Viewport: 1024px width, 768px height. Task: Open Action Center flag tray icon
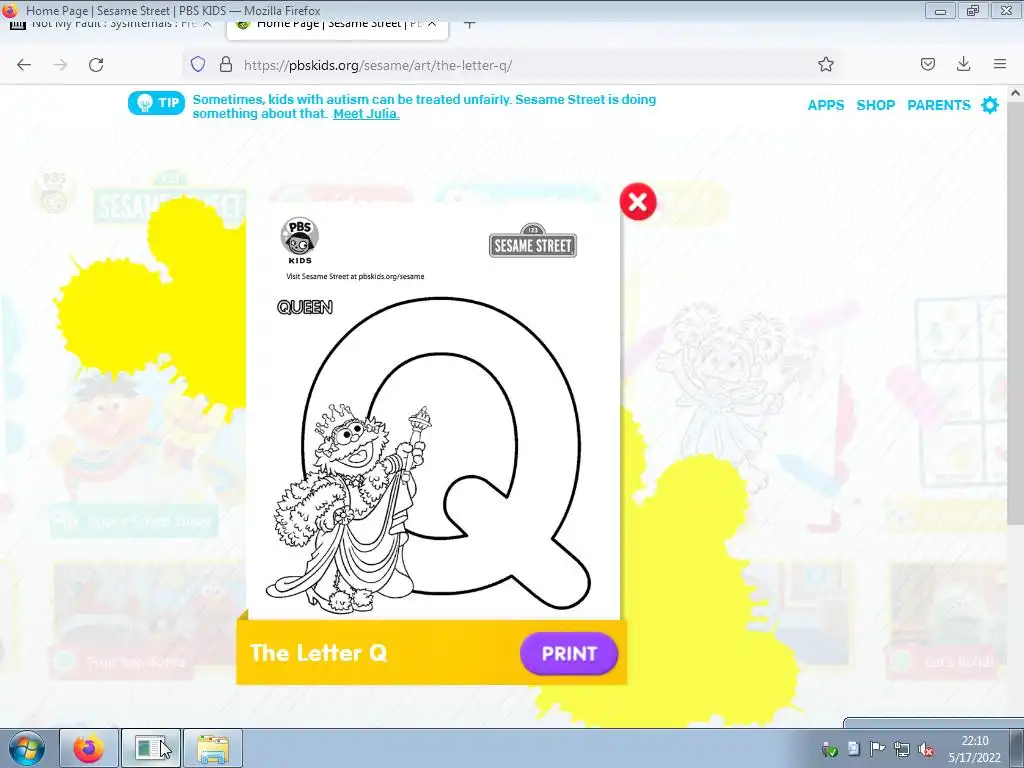coord(878,749)
